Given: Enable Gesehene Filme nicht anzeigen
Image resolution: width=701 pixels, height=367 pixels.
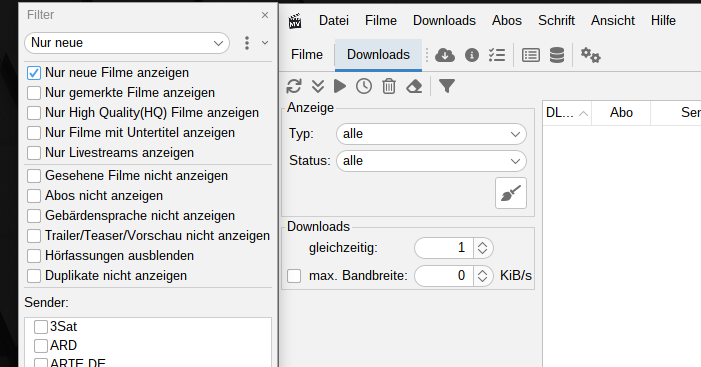Looking at the screenshot, I should pyautogui.click(x=34, y=176).
